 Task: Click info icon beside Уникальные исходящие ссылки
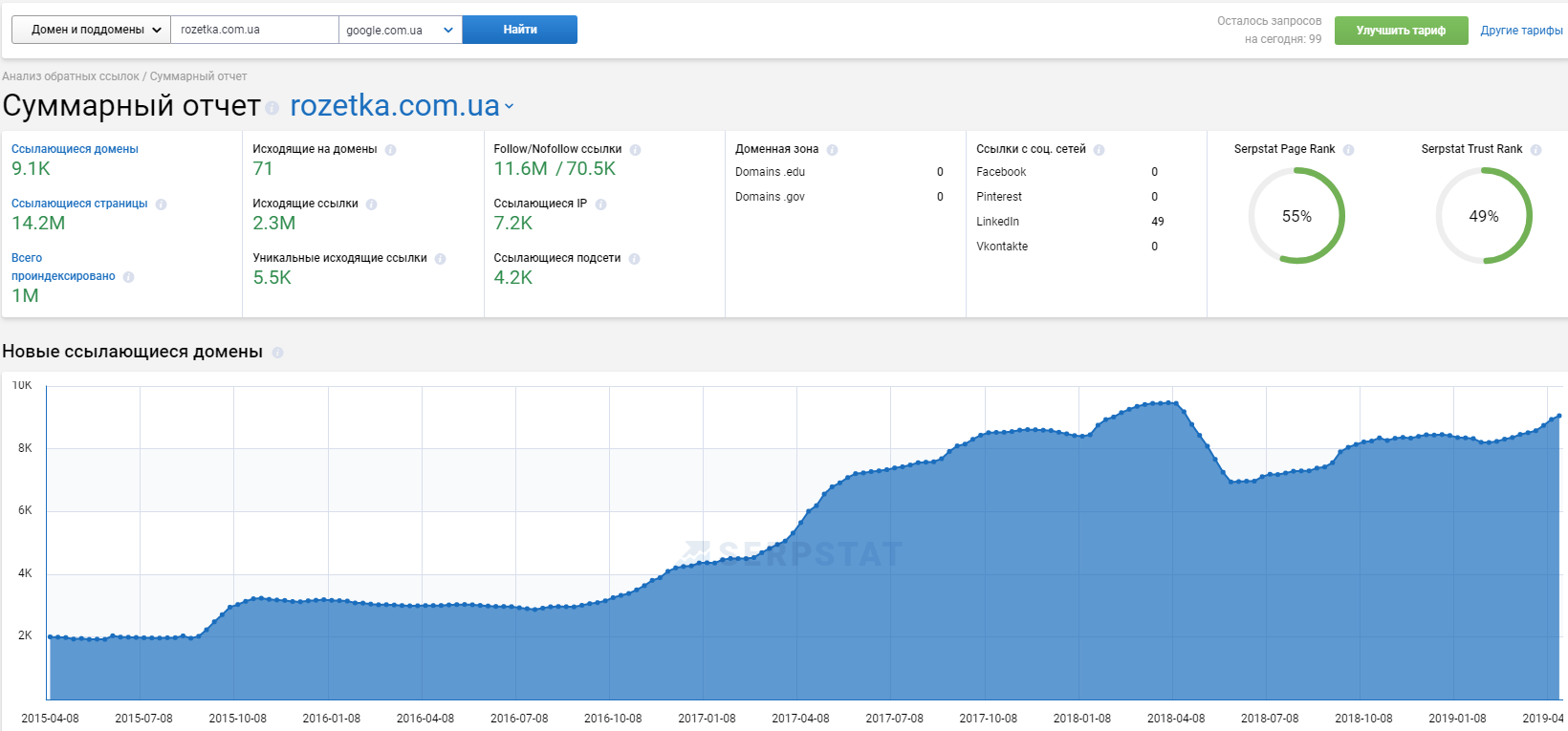click(x=440, y=259)
